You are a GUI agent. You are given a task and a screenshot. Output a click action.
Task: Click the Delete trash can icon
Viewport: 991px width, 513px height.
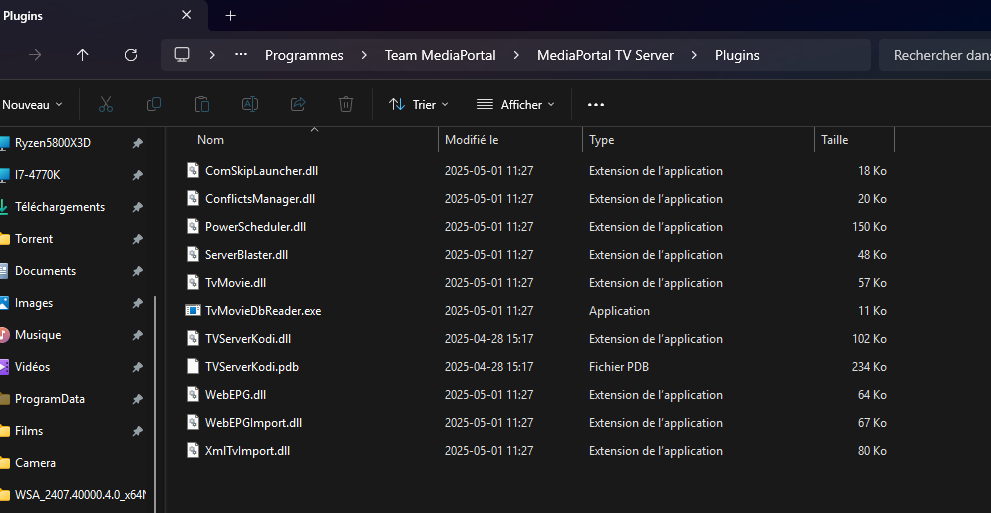pyautogui.click(x=346, y=104)
